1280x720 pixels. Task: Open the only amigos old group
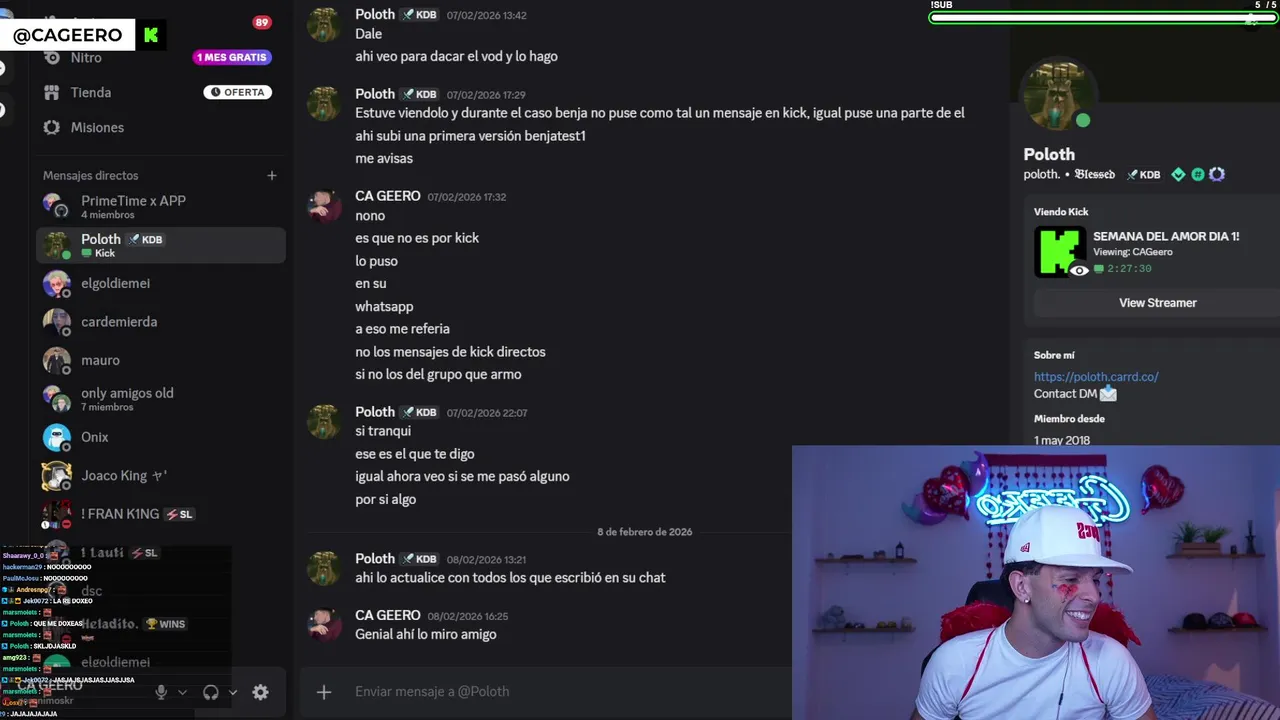tap(161, 399)
